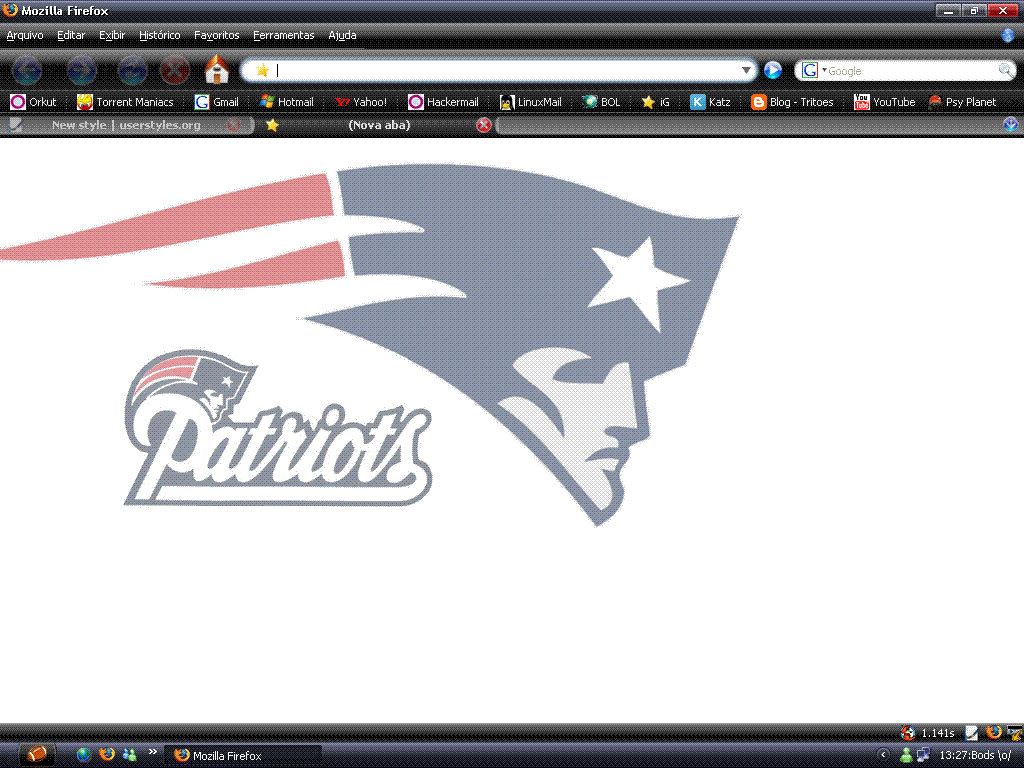
Task: Reload the page with the Reload button
Action: (132, 70)
